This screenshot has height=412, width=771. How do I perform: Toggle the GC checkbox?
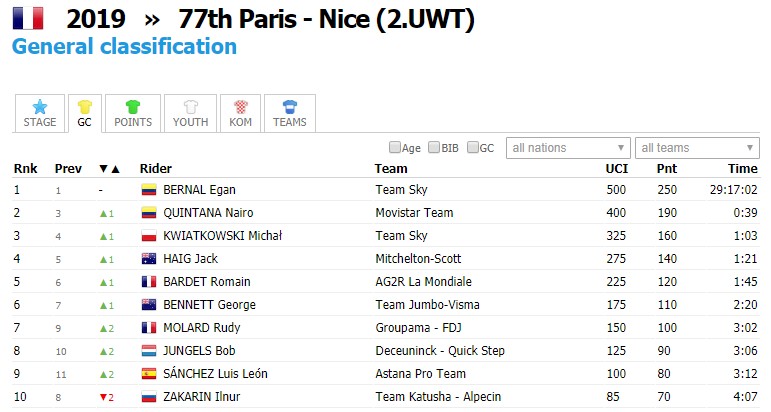coord(473,147)
